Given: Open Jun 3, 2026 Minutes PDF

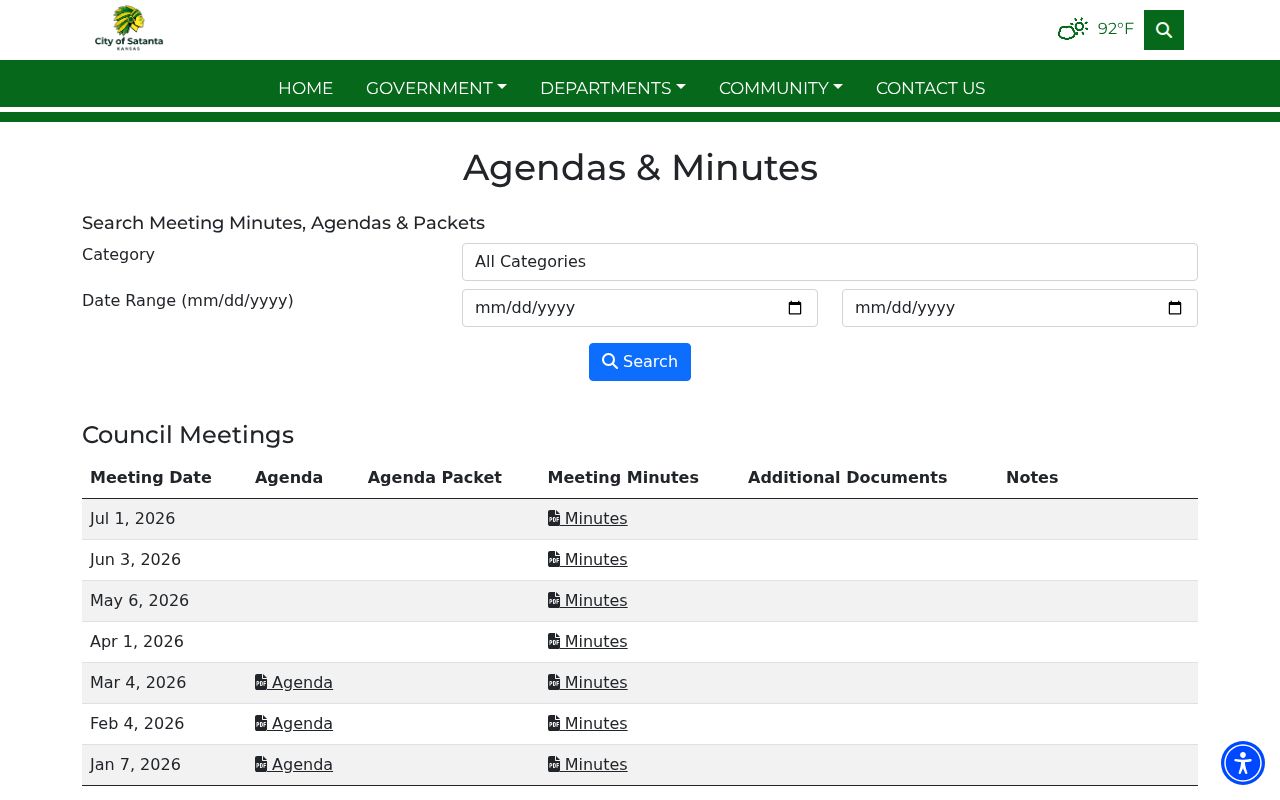Looking at the screenshot, I should [588, 559].
